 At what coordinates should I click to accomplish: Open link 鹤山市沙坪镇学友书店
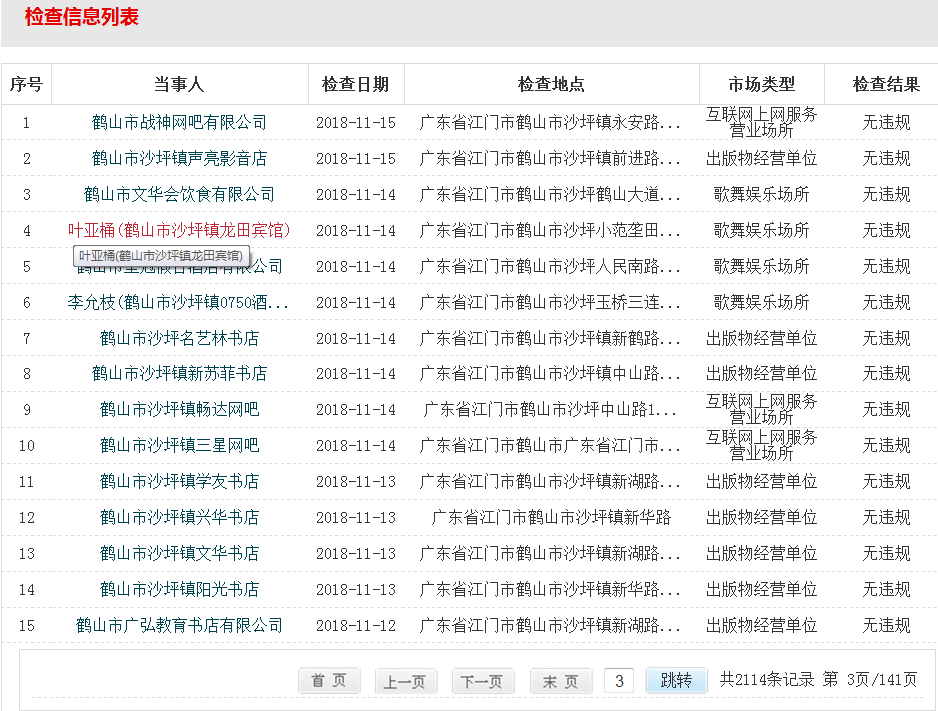[x=179, y=481]
